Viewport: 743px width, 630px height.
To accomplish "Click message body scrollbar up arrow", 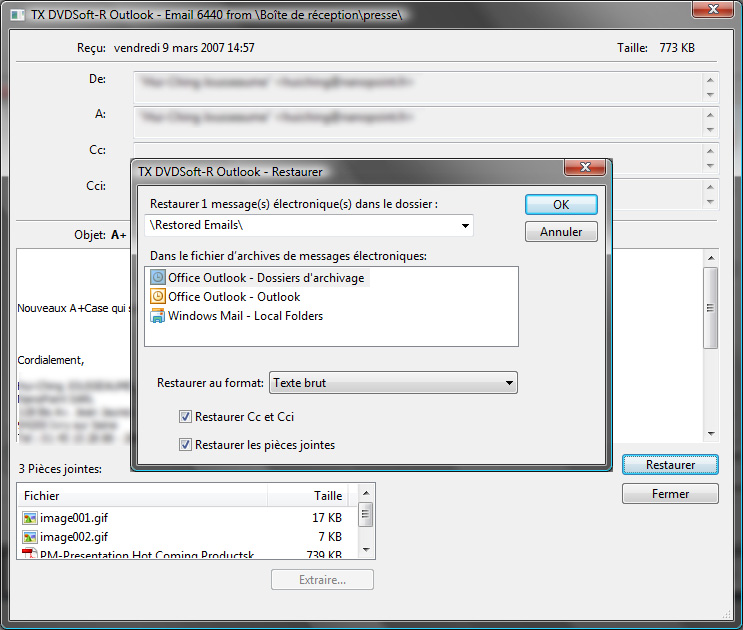I will pyautogui.click(x=711, y=258).
